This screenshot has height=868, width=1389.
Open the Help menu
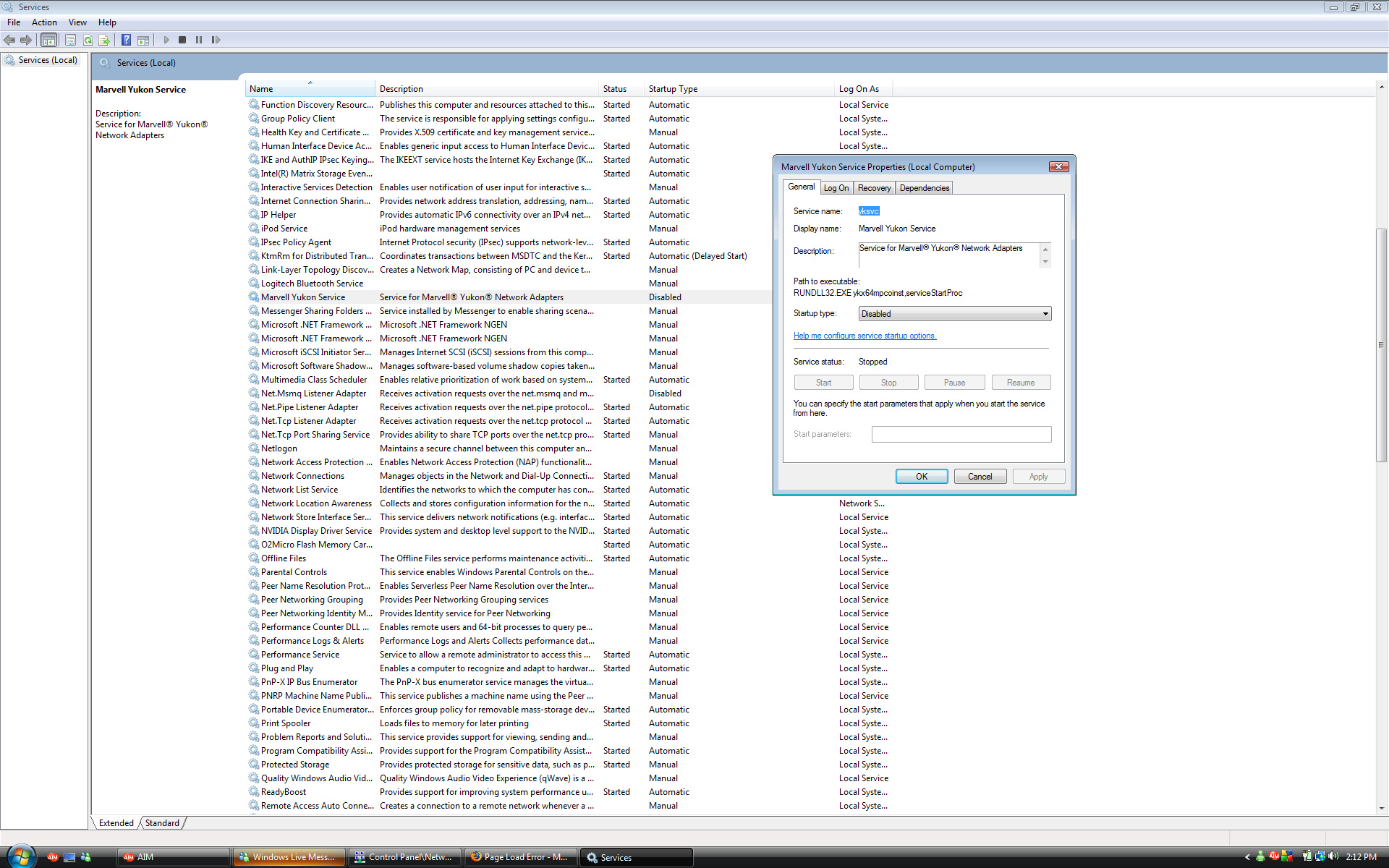[107, 22]
